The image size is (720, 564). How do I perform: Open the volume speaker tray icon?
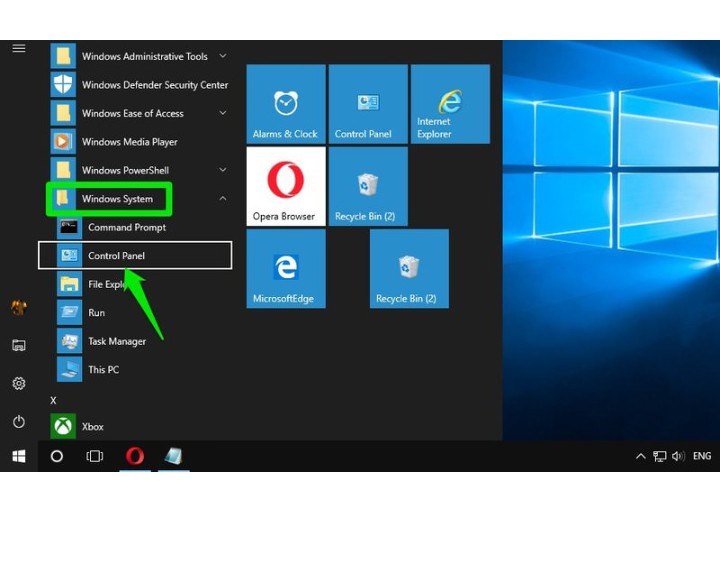[678, 456]
